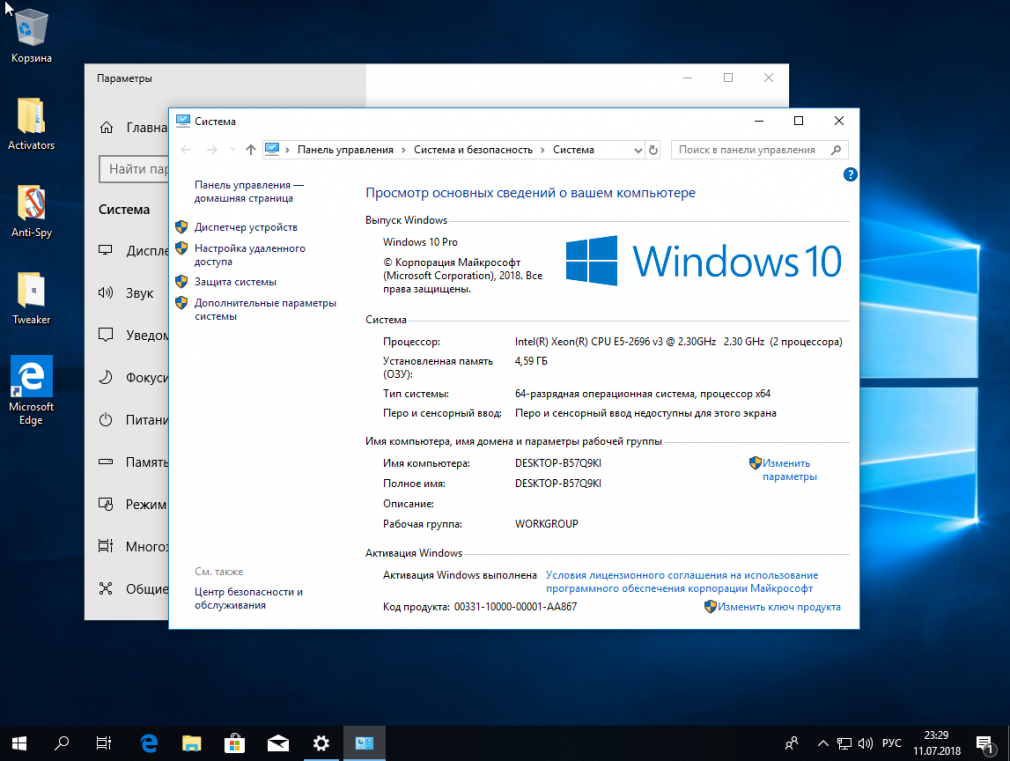The image size is (1010, 761).
Task: Go forward in Система window navigation
Action: tap(212, 150)
